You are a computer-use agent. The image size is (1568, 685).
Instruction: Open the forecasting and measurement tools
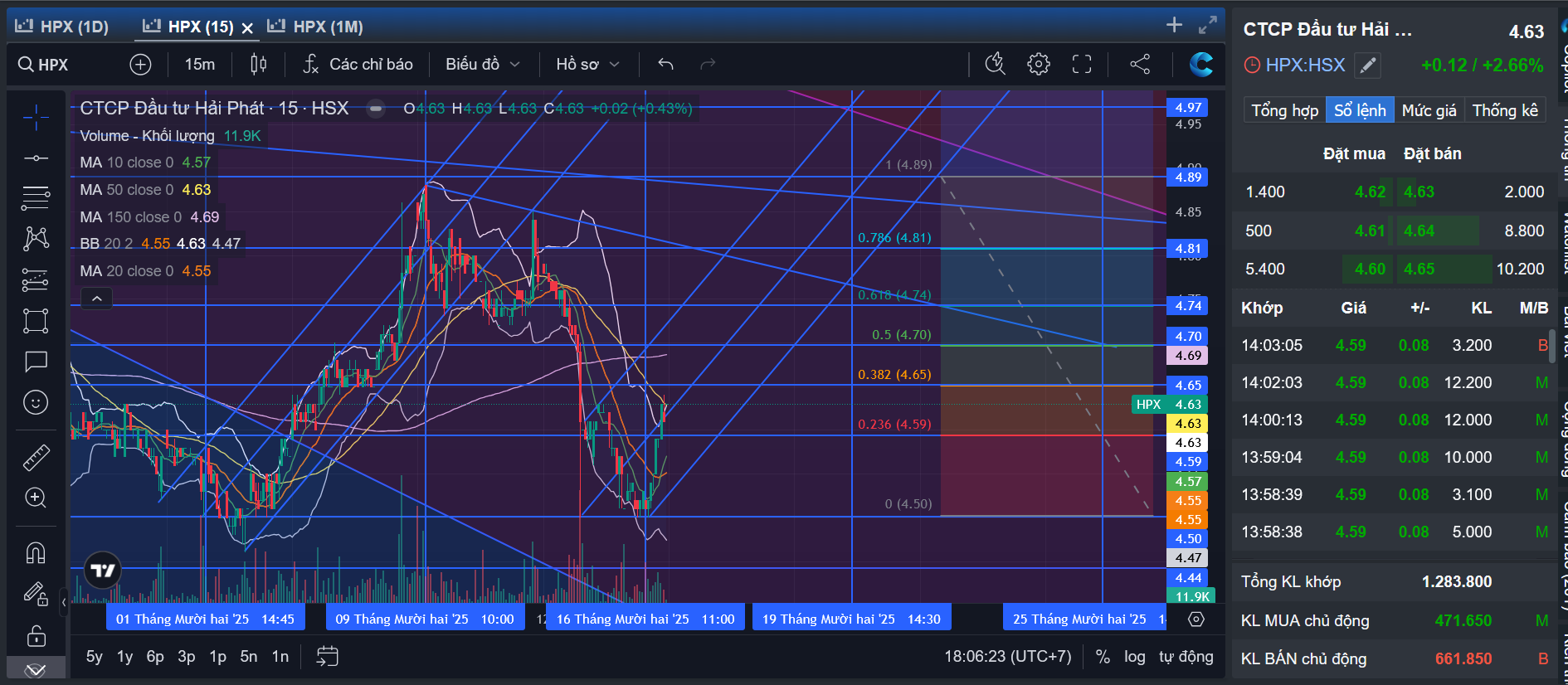pyautogui.click(x=36, y=280)
